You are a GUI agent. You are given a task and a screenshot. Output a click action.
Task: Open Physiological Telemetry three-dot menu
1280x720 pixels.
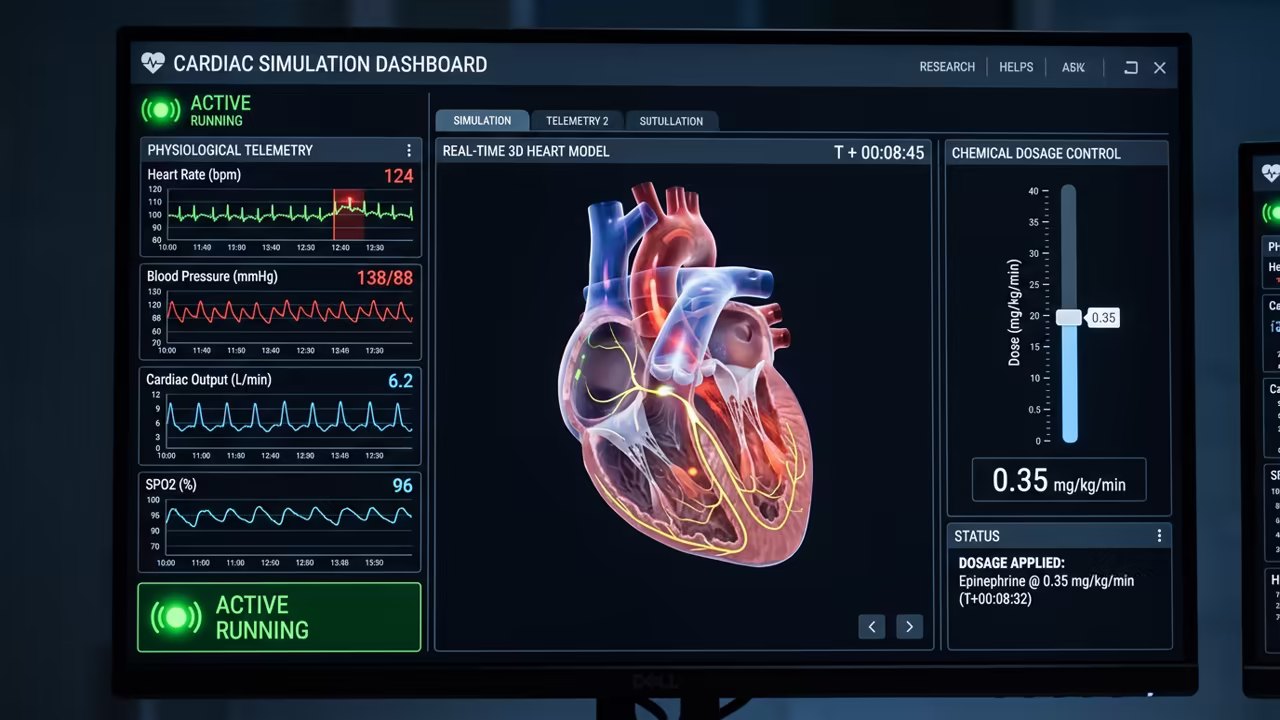tap(408, 150)
